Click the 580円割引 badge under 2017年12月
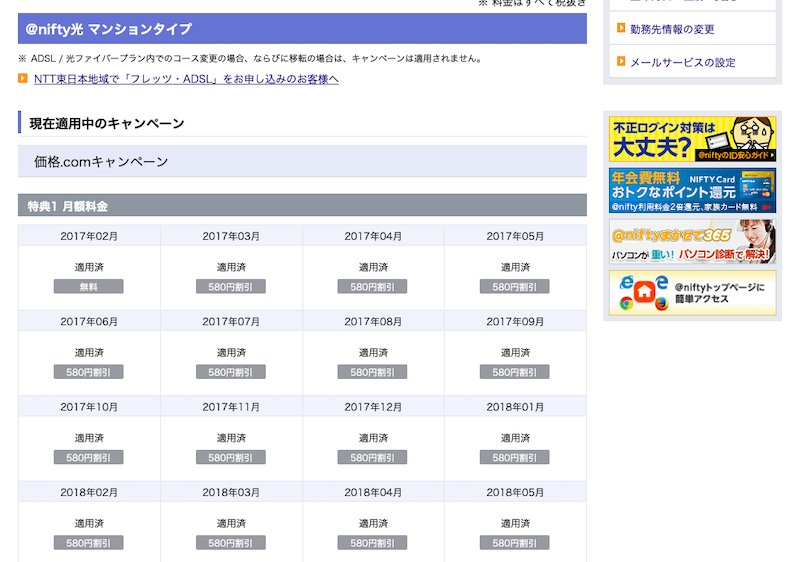 point(372,457)
